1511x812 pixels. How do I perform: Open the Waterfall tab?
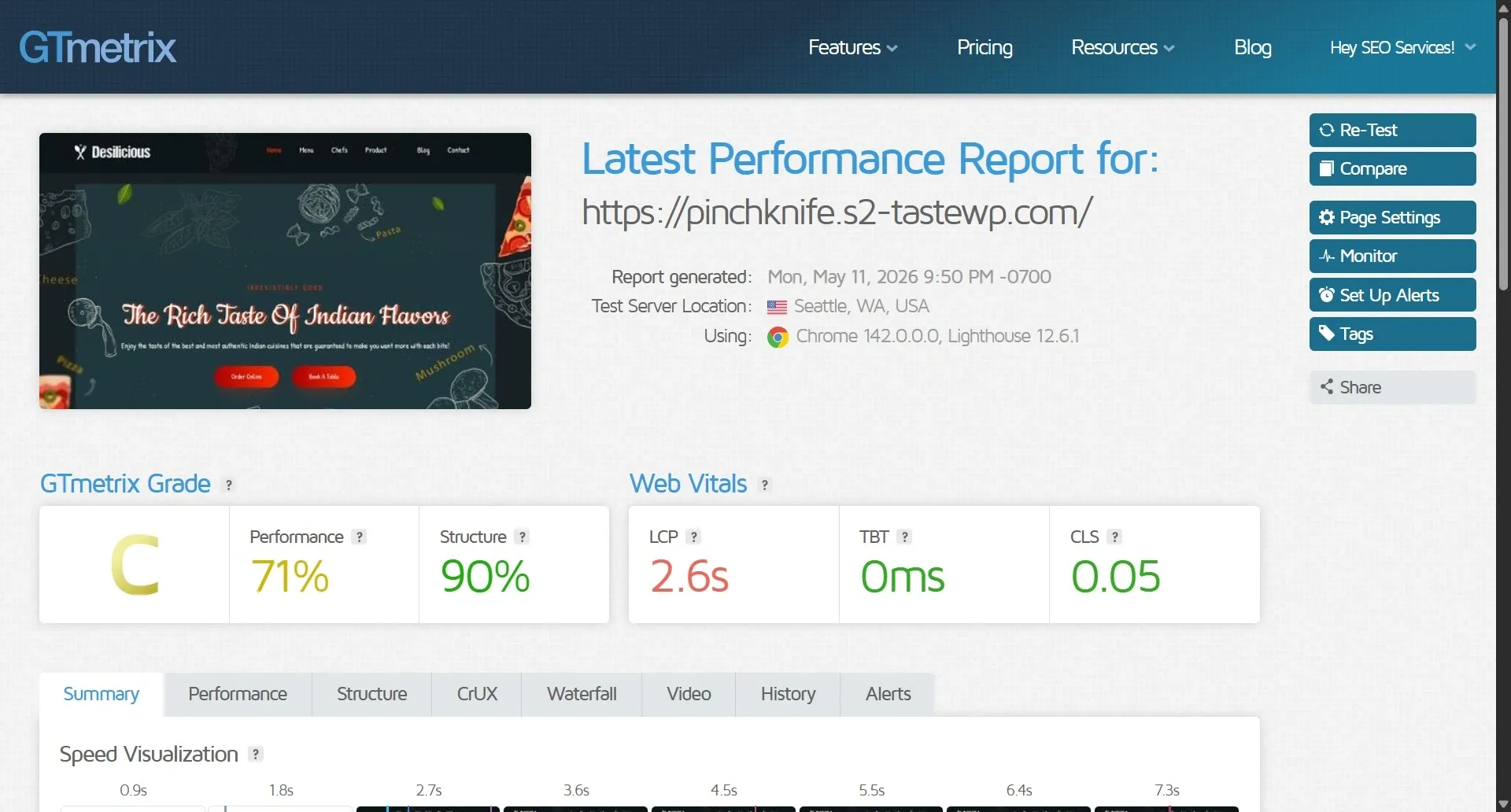pyautogui.click(x=582, y=694)
